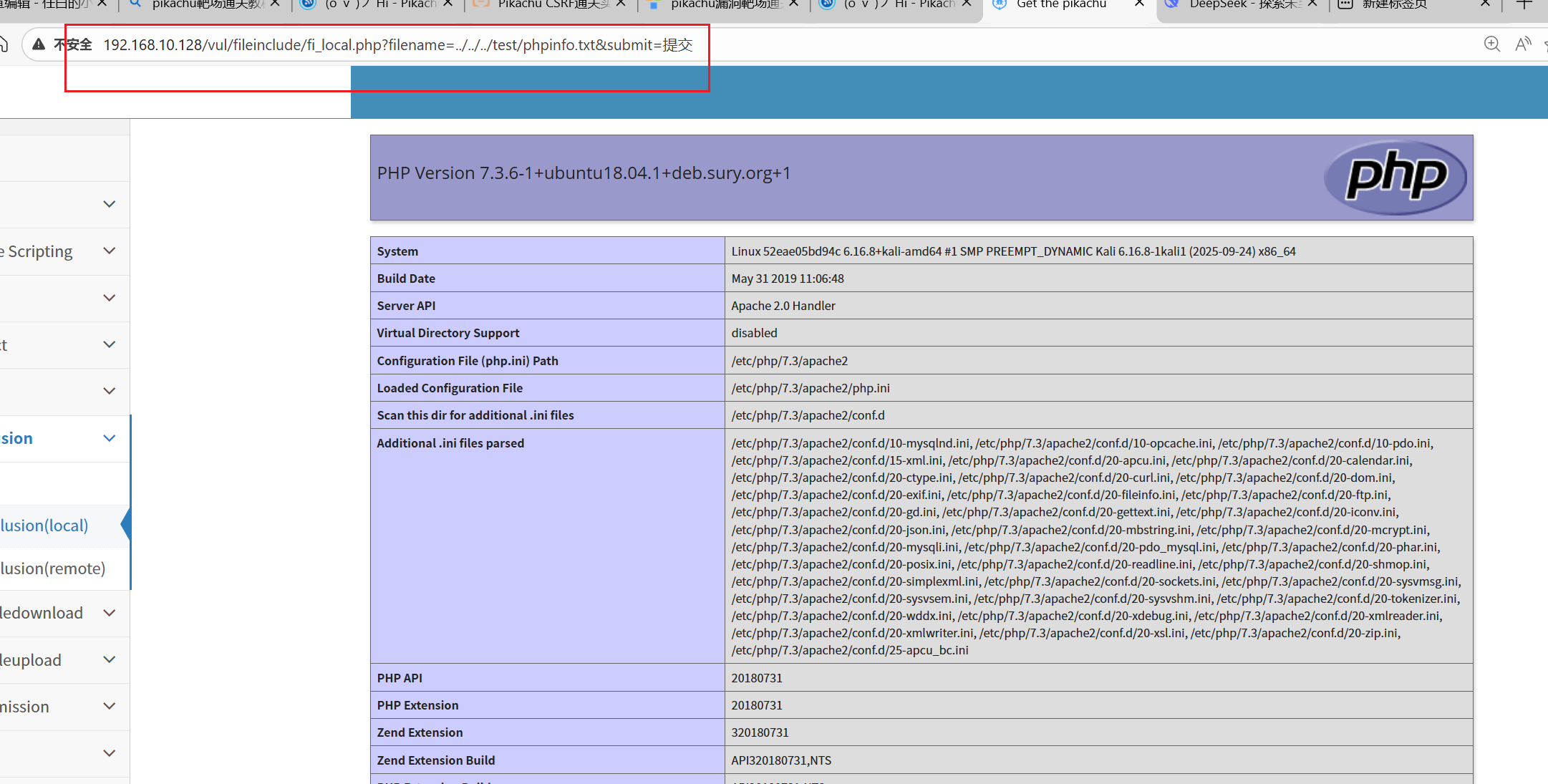Viewport: 1548px width, 784px height.
Task: Collapse the file inclusion section chevron
Action: tap(109, 438)
